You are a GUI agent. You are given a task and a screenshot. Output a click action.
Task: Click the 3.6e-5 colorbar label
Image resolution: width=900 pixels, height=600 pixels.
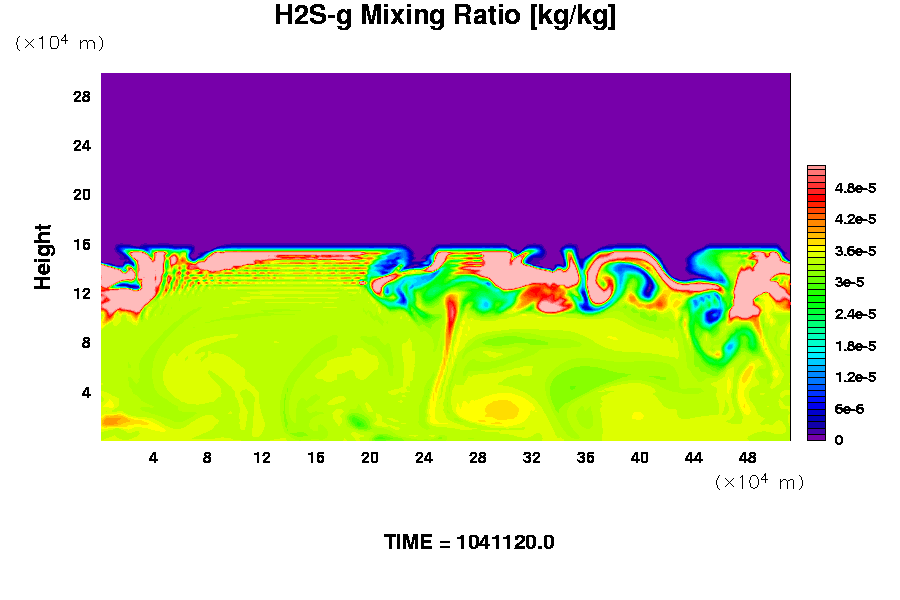point(855,251)
